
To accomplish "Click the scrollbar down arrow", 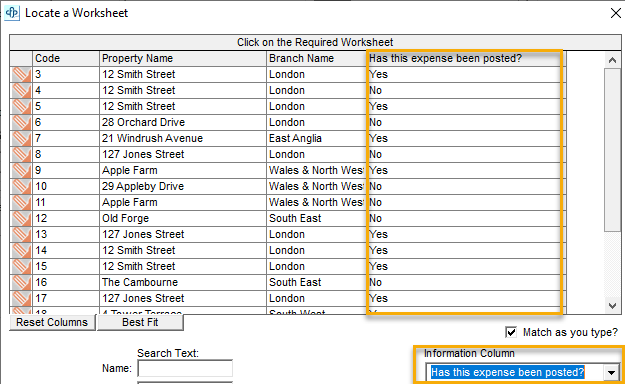I will pos(612,306).
